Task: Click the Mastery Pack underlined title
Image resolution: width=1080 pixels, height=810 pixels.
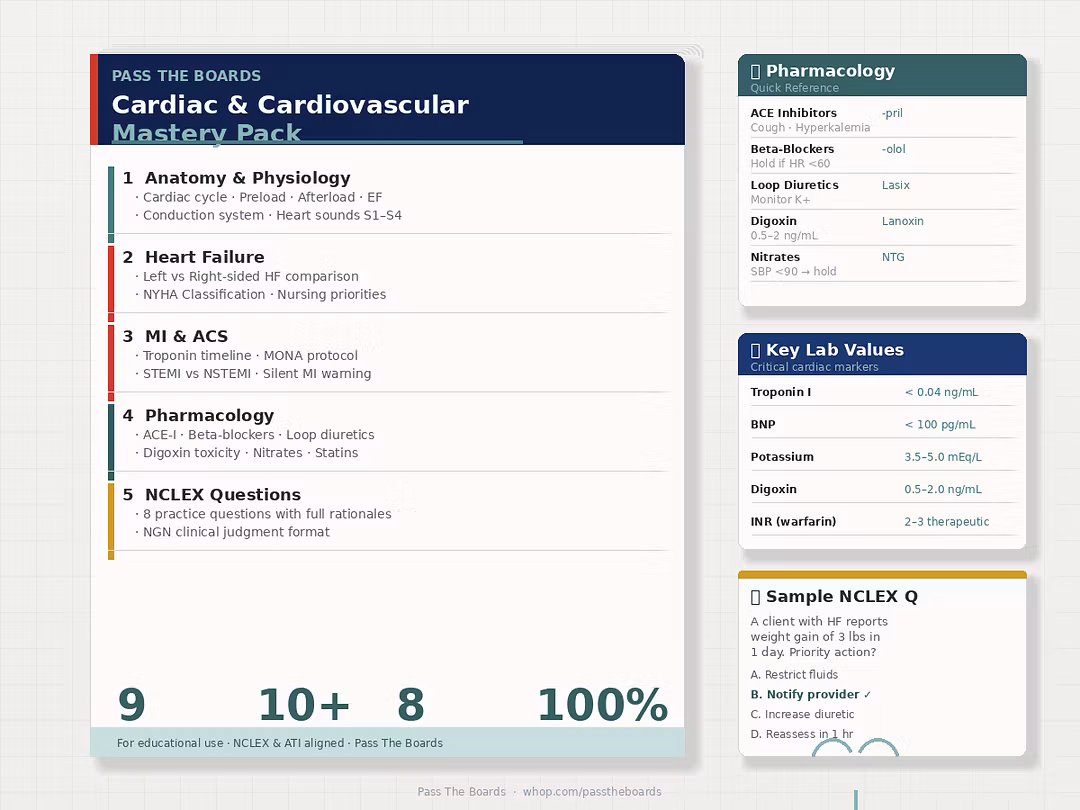Action: (x=207, y=132)
